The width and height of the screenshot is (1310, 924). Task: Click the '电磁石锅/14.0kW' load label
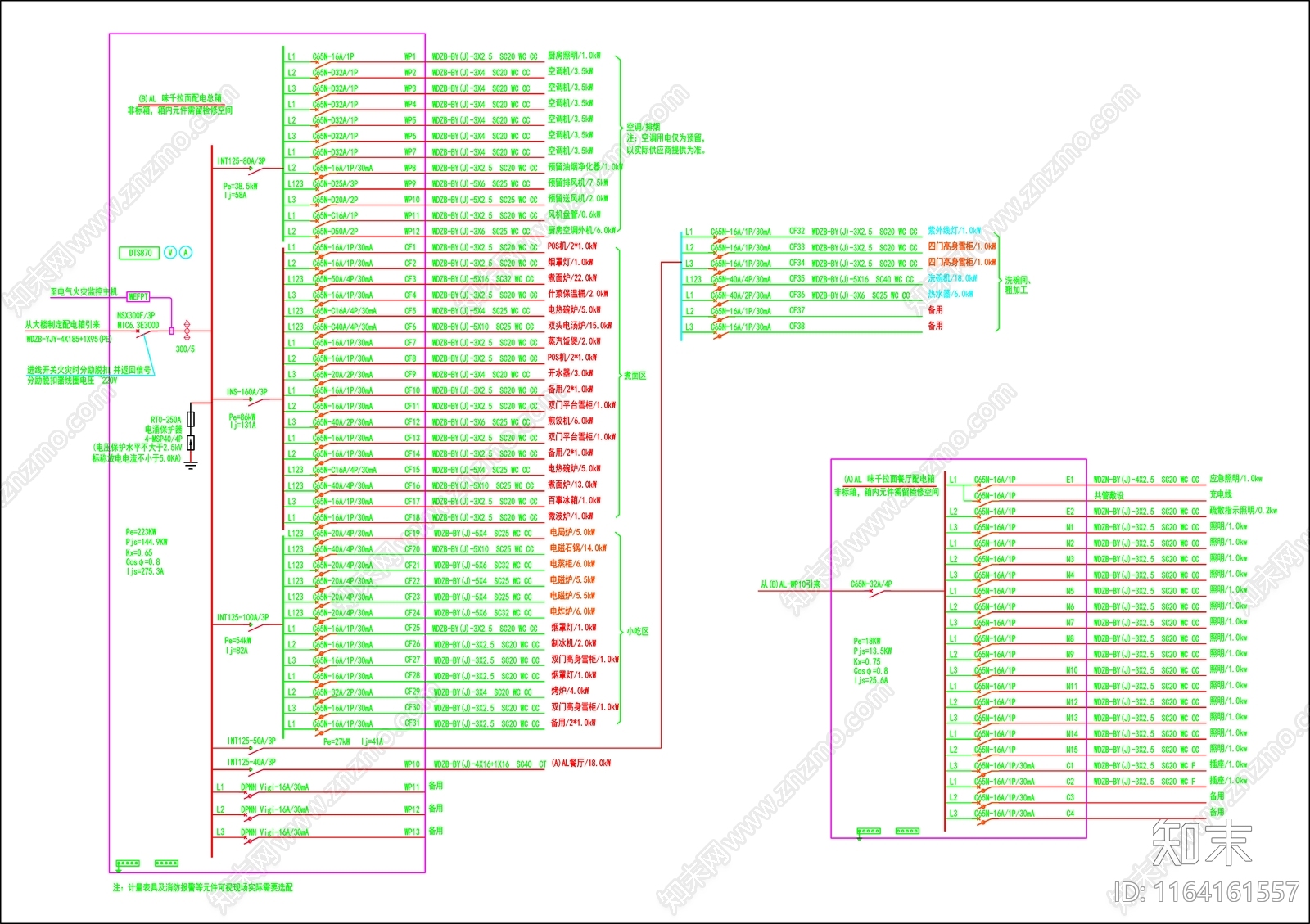[x=578, y=548]
